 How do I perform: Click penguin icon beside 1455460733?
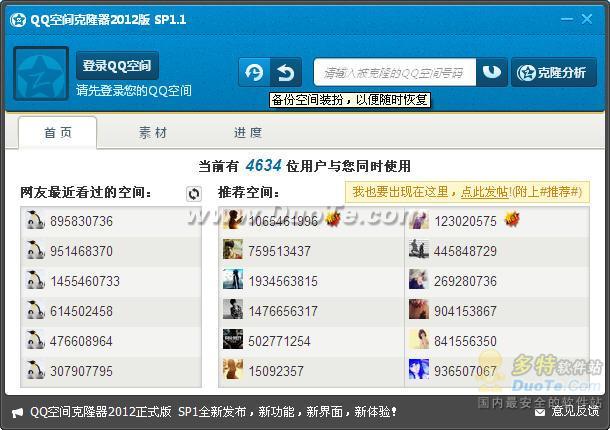pyautogui.click(x=35, y=280)
